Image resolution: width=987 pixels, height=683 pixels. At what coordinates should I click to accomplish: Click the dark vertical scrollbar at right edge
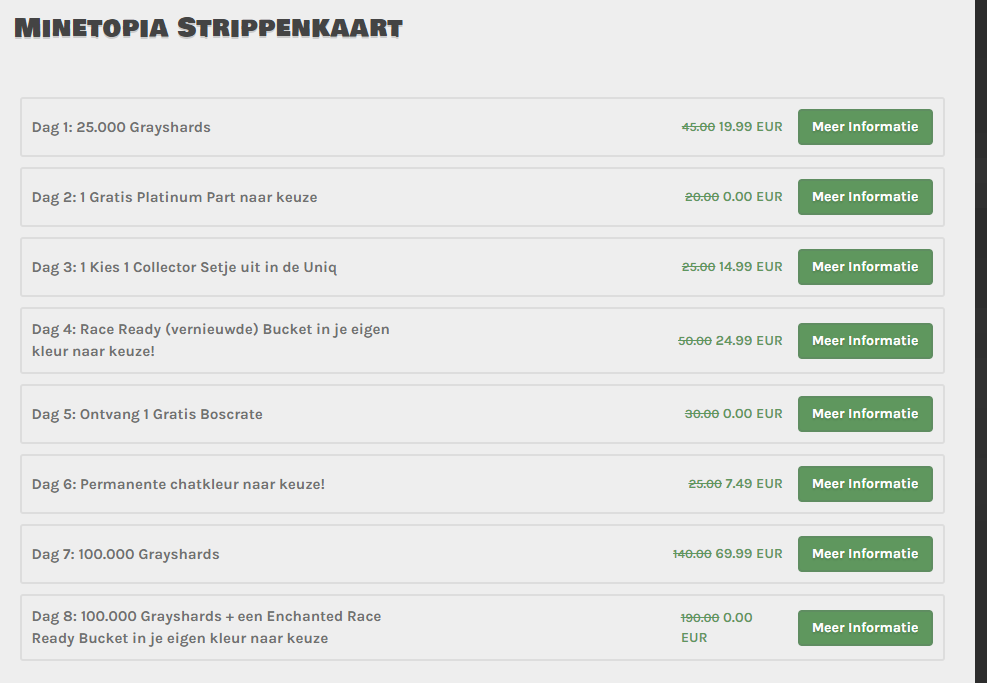pyautogui.click(x=980, y=340)
